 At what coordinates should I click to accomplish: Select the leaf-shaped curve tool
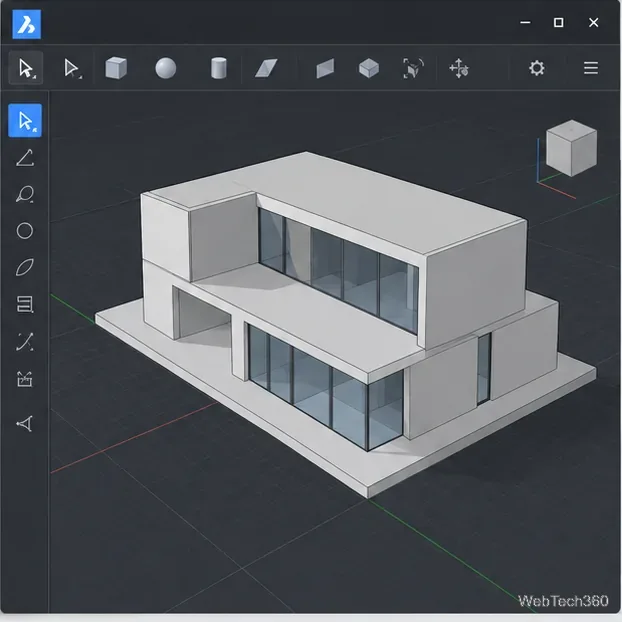(25, 267)
